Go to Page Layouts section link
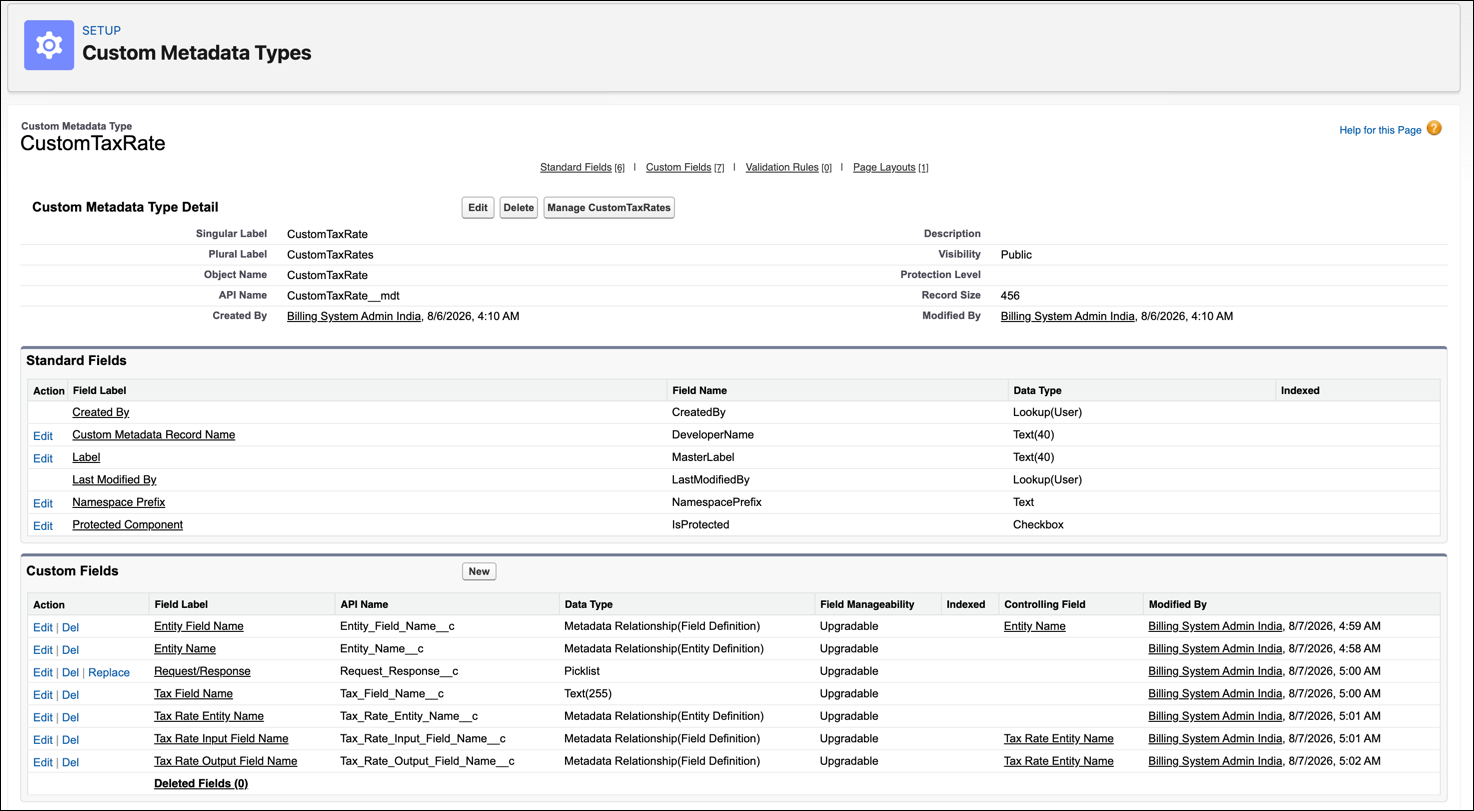Screen dimensions: 1474x811 884,167
